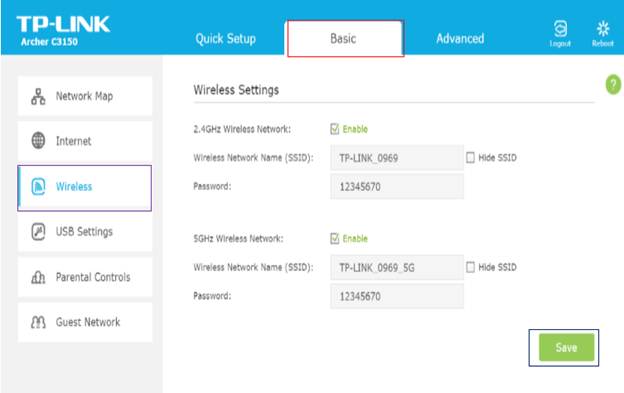
Task: Click the Wireless icon in sidebar
Action: coord(38,187)
